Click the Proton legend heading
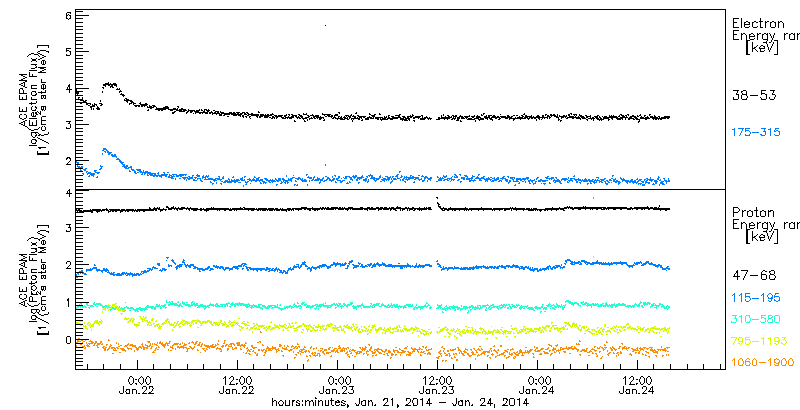Image resolution: width=800 pixels, height=410 pixels. coord(754,212)
